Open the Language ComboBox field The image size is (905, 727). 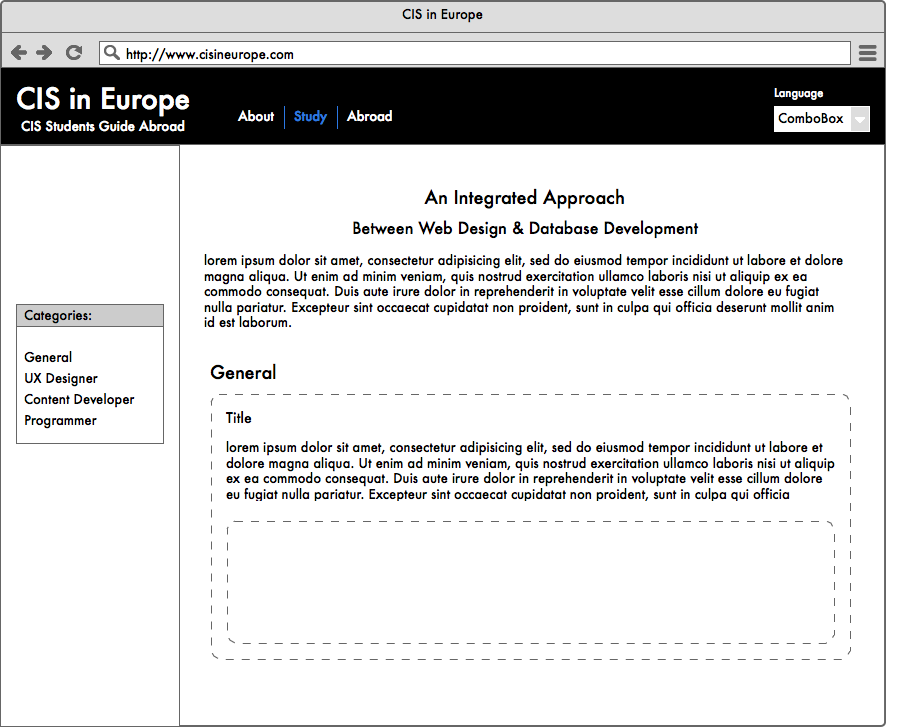(811, 119)
